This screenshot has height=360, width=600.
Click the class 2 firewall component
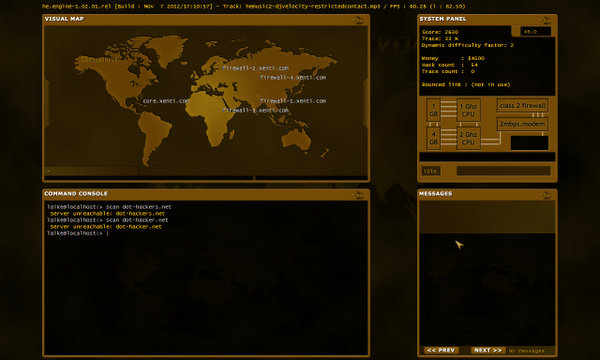tap(522, 106)
